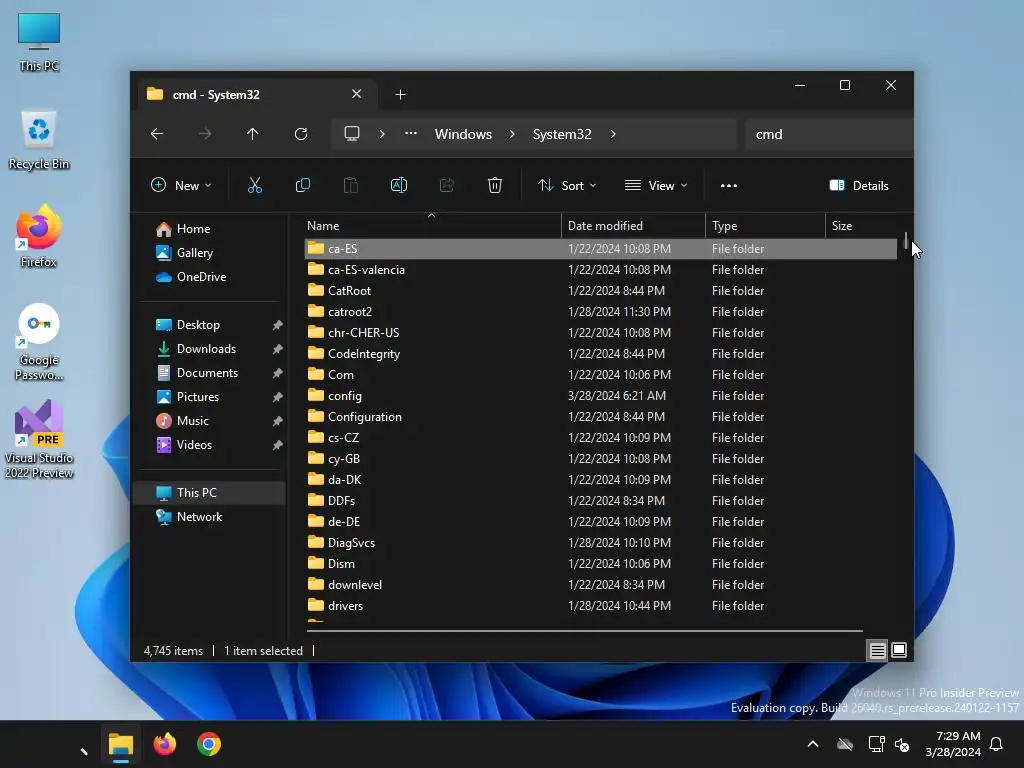Viewport: 1024px width, 768px height.
Task: Open the See more ellipsis menu
Action: coord(729,185)
